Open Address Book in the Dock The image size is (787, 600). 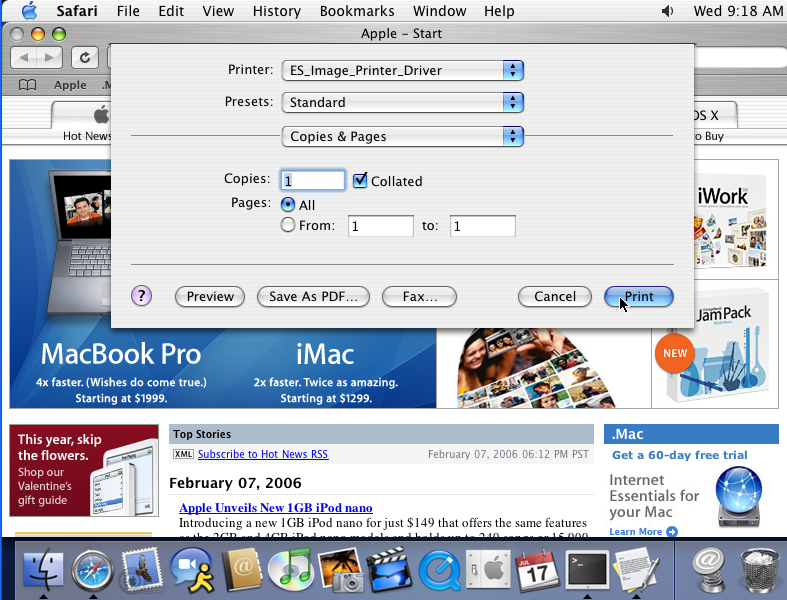[242, 570]
